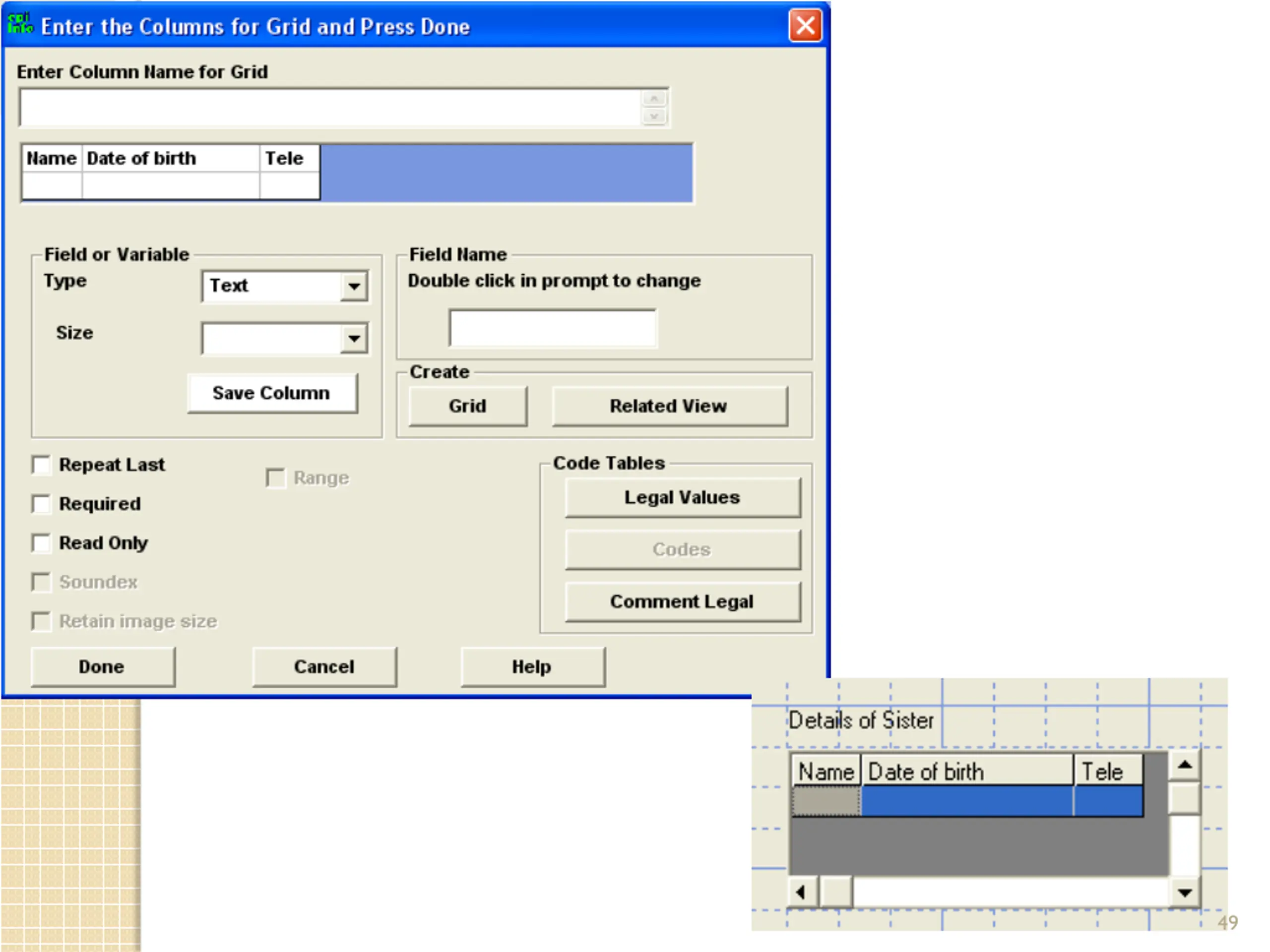Click the sister grid scroll left arrow
The width and height of the screenshot is (1270, 952).
click(x=802, y=892)
